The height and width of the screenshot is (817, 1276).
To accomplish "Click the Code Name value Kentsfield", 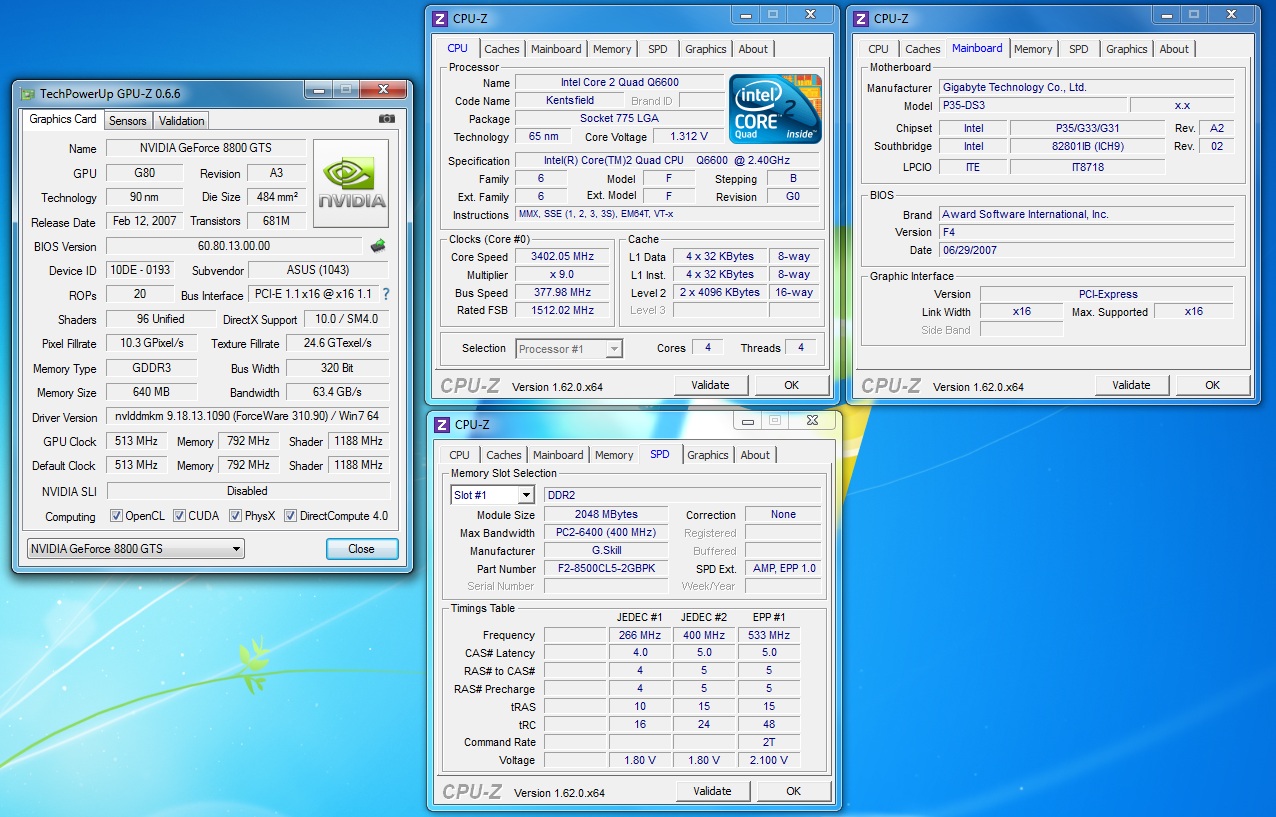I will point(570,101).
